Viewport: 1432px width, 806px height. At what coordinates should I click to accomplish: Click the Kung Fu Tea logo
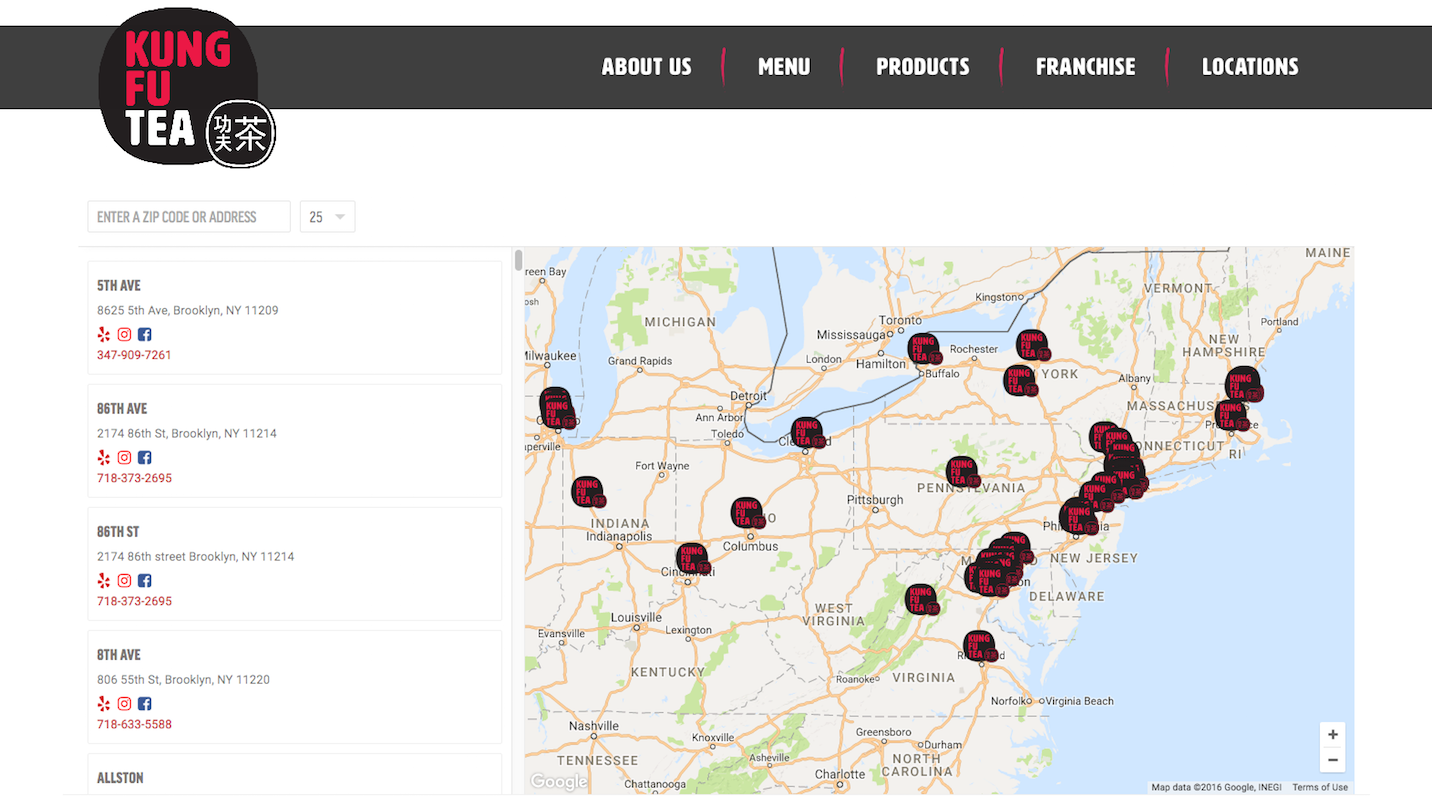186,88
